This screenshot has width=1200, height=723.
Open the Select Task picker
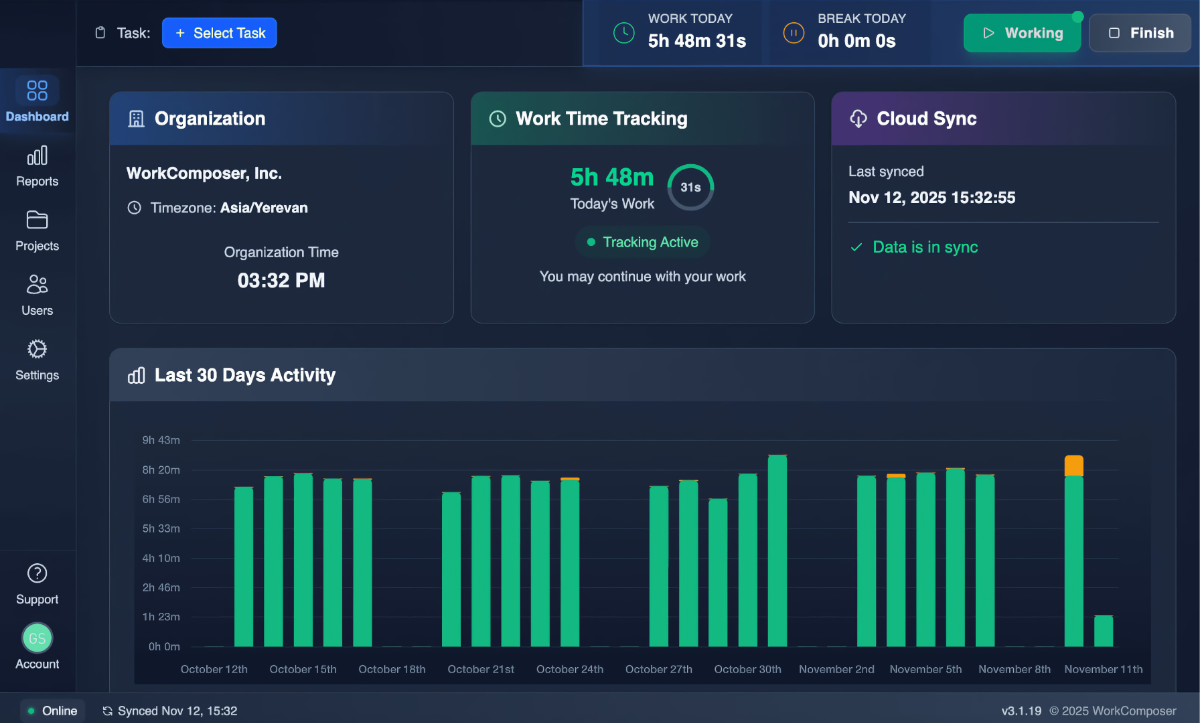pos(219,32)
